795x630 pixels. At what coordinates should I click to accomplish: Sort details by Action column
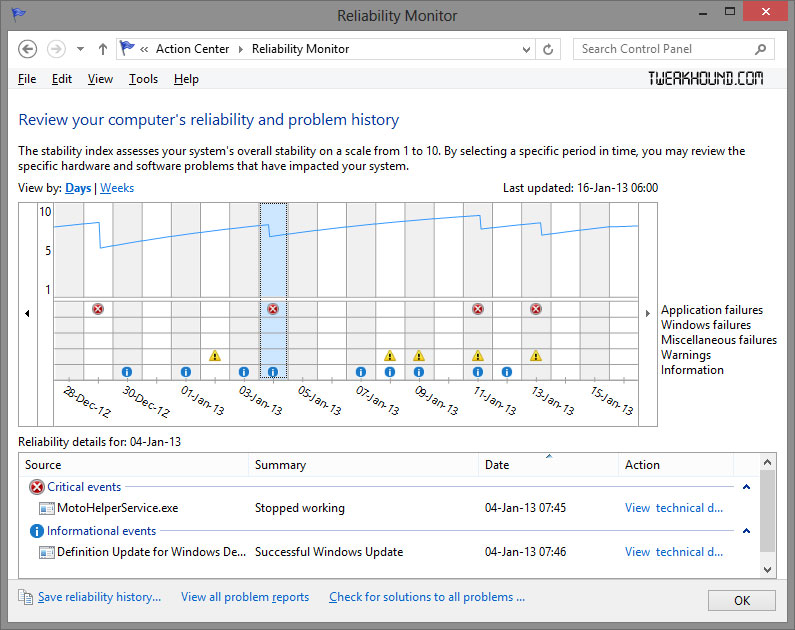(676, 465)
